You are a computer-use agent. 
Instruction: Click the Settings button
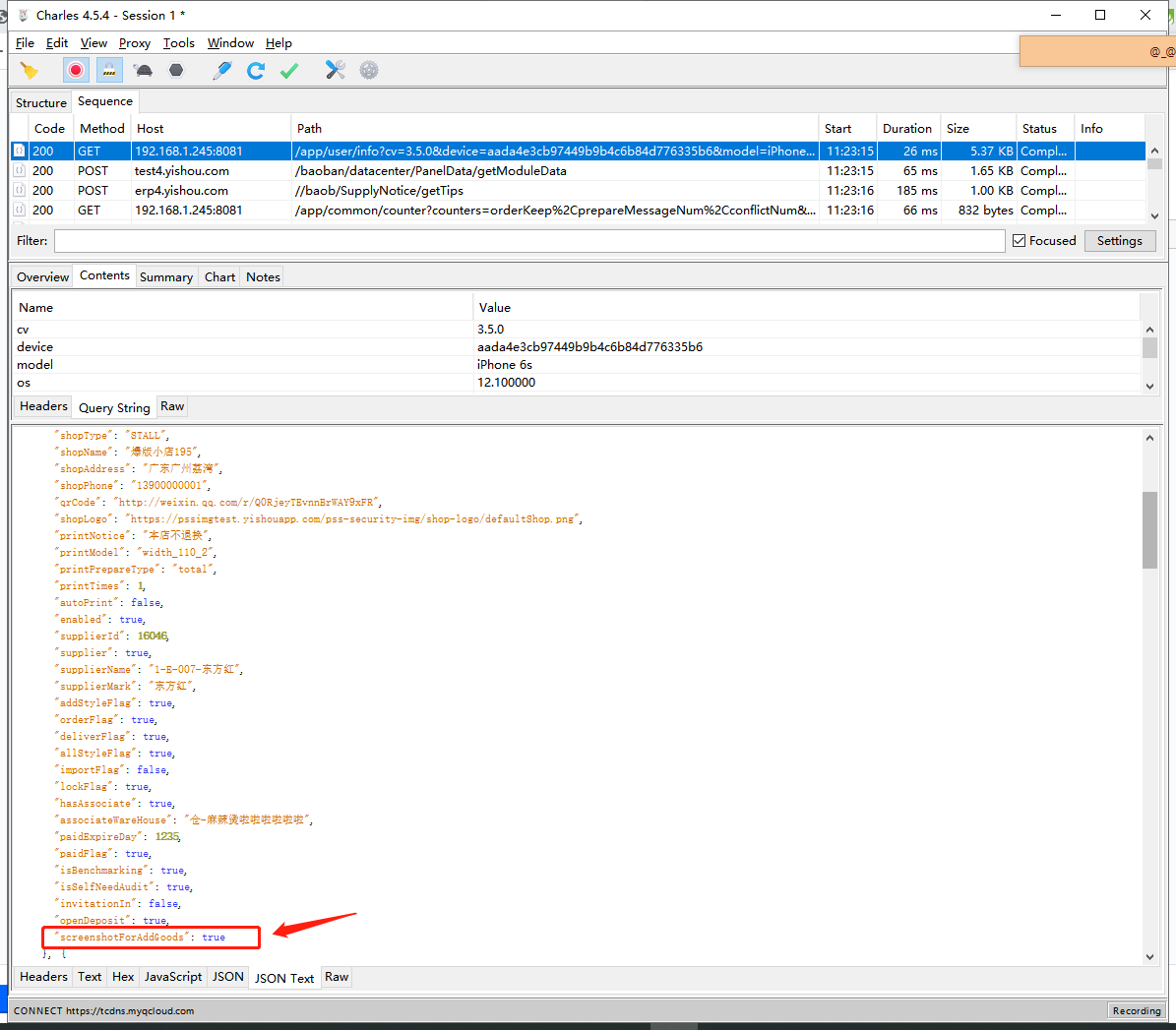pyautogui.click(x=1120, y=241)
